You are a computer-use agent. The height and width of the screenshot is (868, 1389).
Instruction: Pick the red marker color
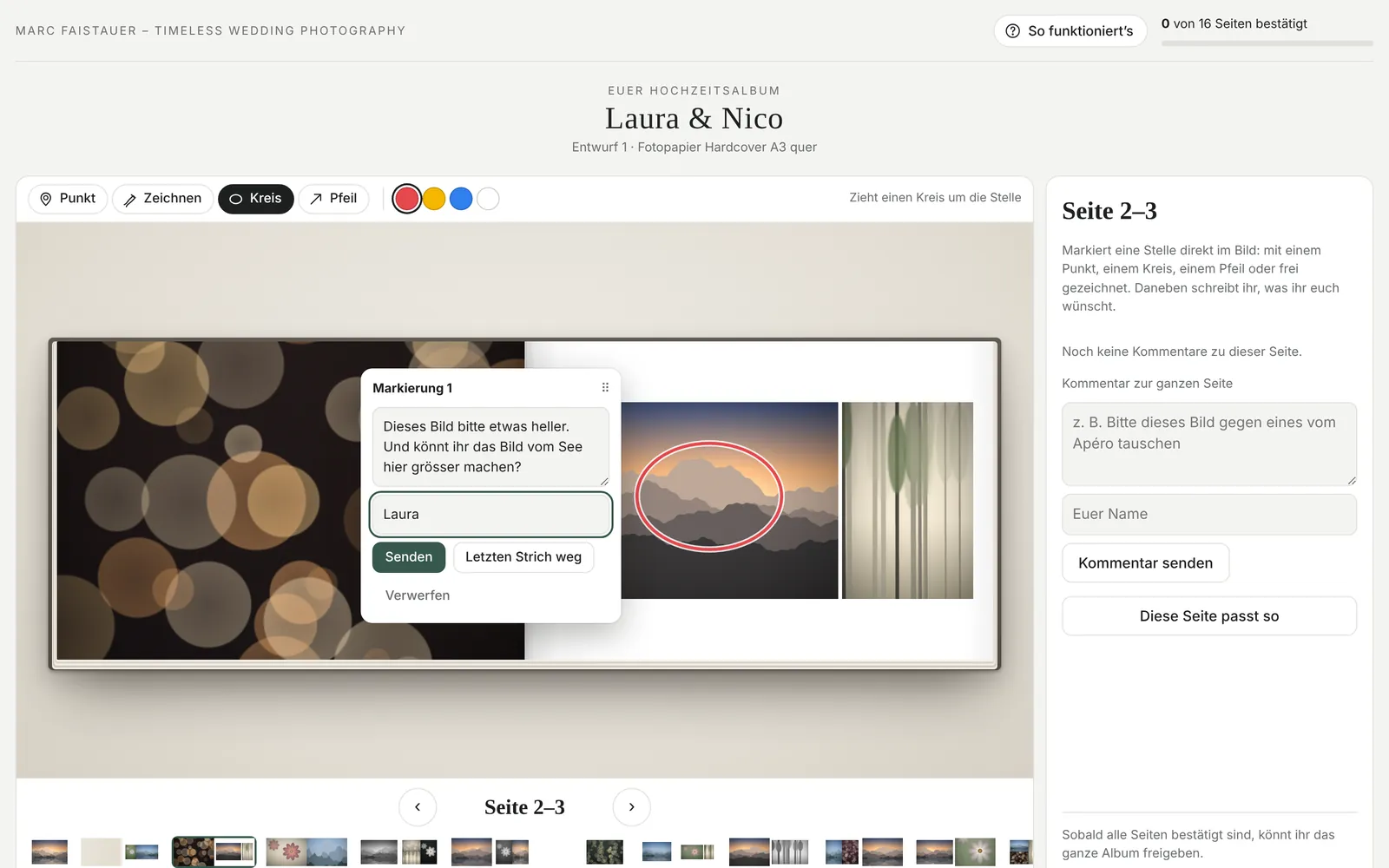pyautogui.click(x=406, y=199)
